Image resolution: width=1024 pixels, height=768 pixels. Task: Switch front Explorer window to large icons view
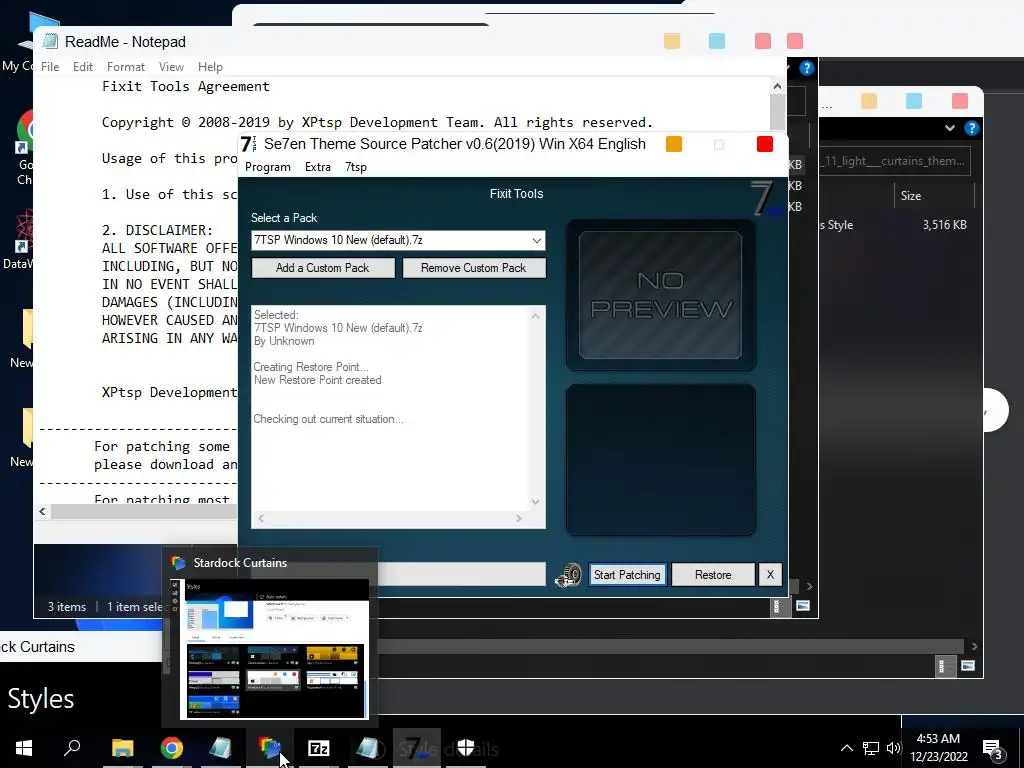pos(803,606)
